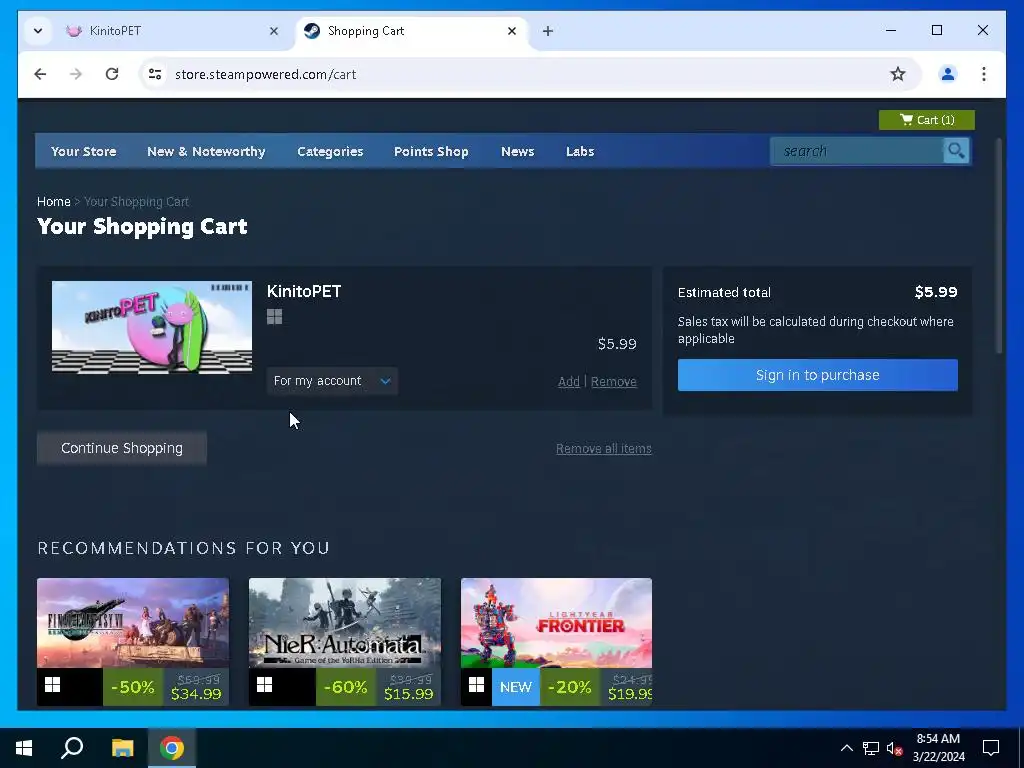This screenshot has width=1024, height=768.
Task: Open NieR:Automata recommendation thumbnail
Action: 344,622
